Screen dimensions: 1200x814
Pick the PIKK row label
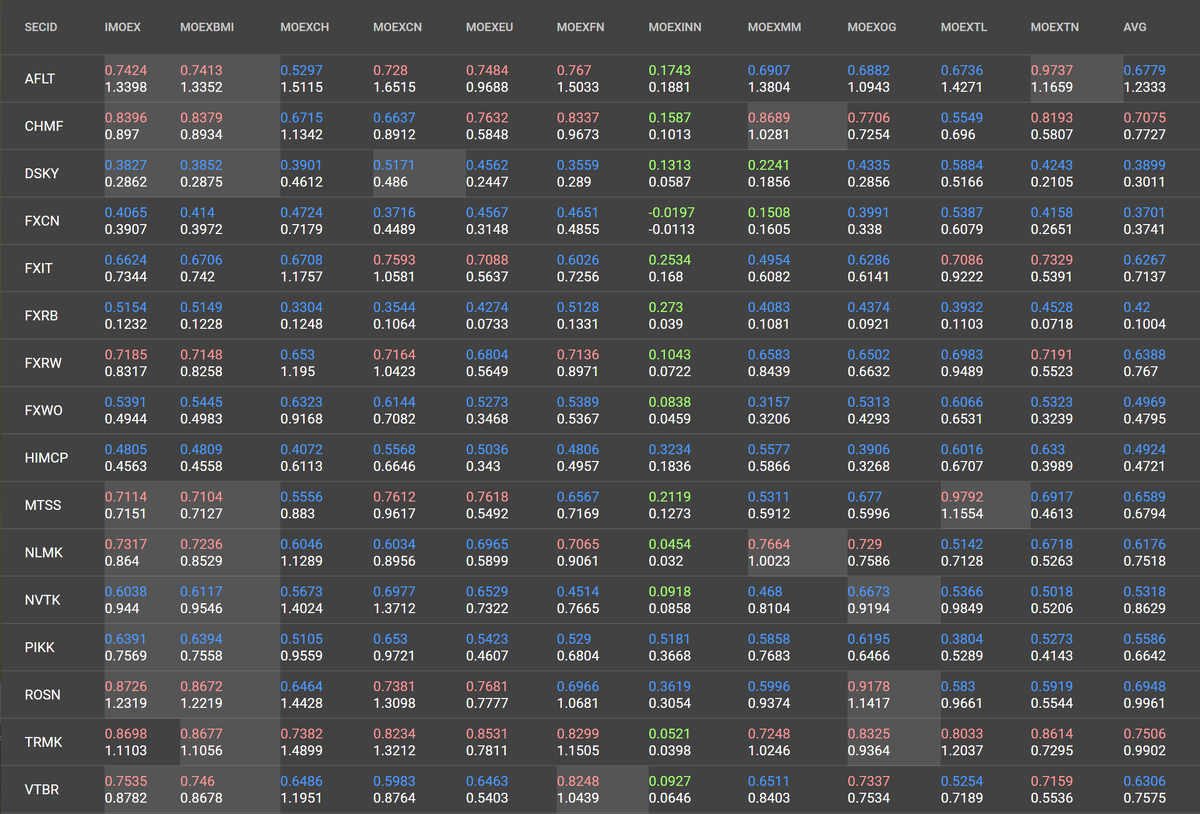(40, 647)
